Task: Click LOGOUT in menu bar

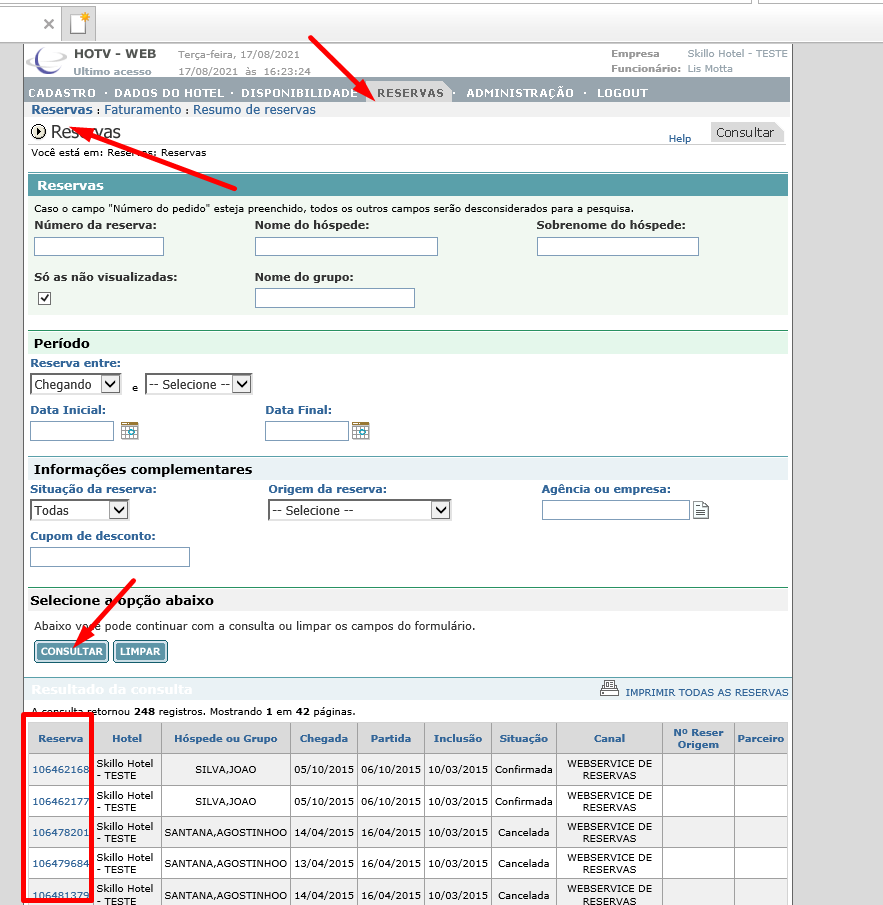Action: click(x=622, y=93)
